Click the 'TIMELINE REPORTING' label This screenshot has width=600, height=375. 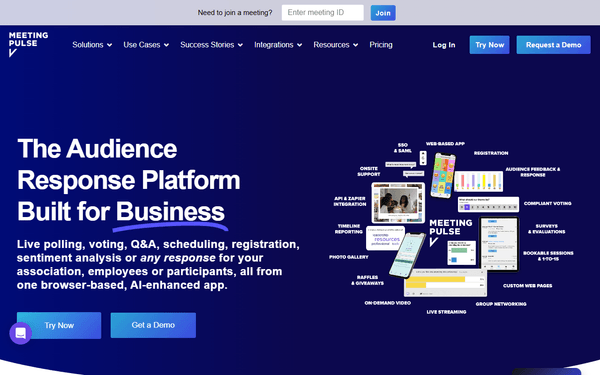[349, 229]
